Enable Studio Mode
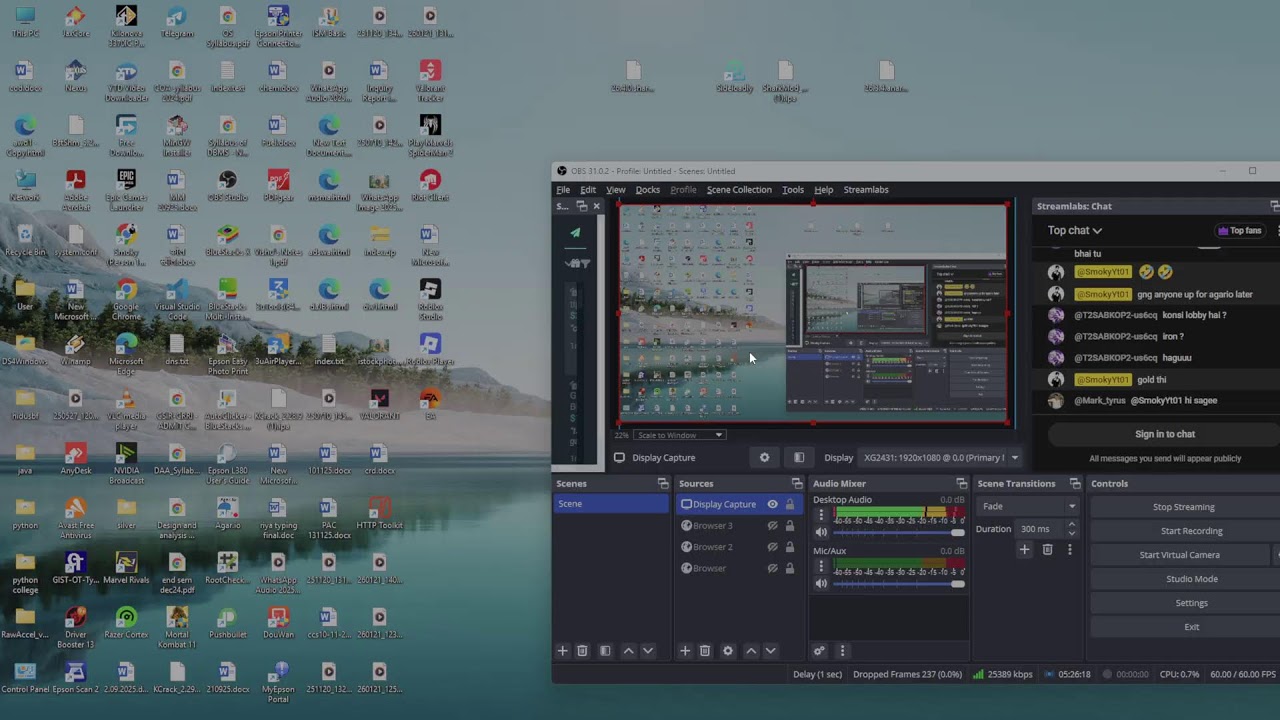 coord(1183,579)
